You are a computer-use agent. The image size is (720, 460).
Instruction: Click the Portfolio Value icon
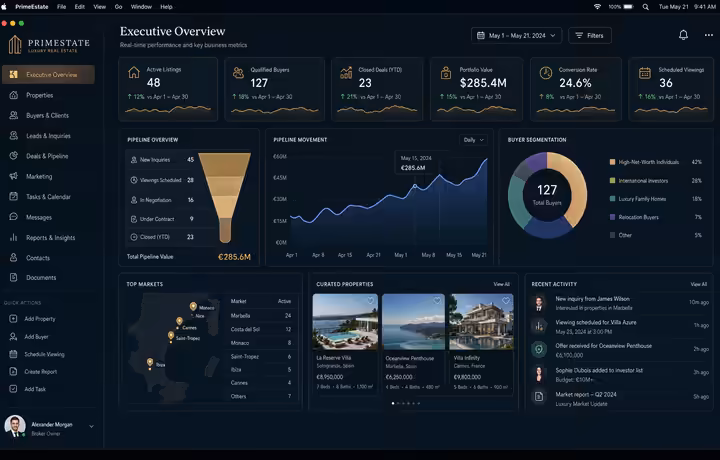coord(446,73)
